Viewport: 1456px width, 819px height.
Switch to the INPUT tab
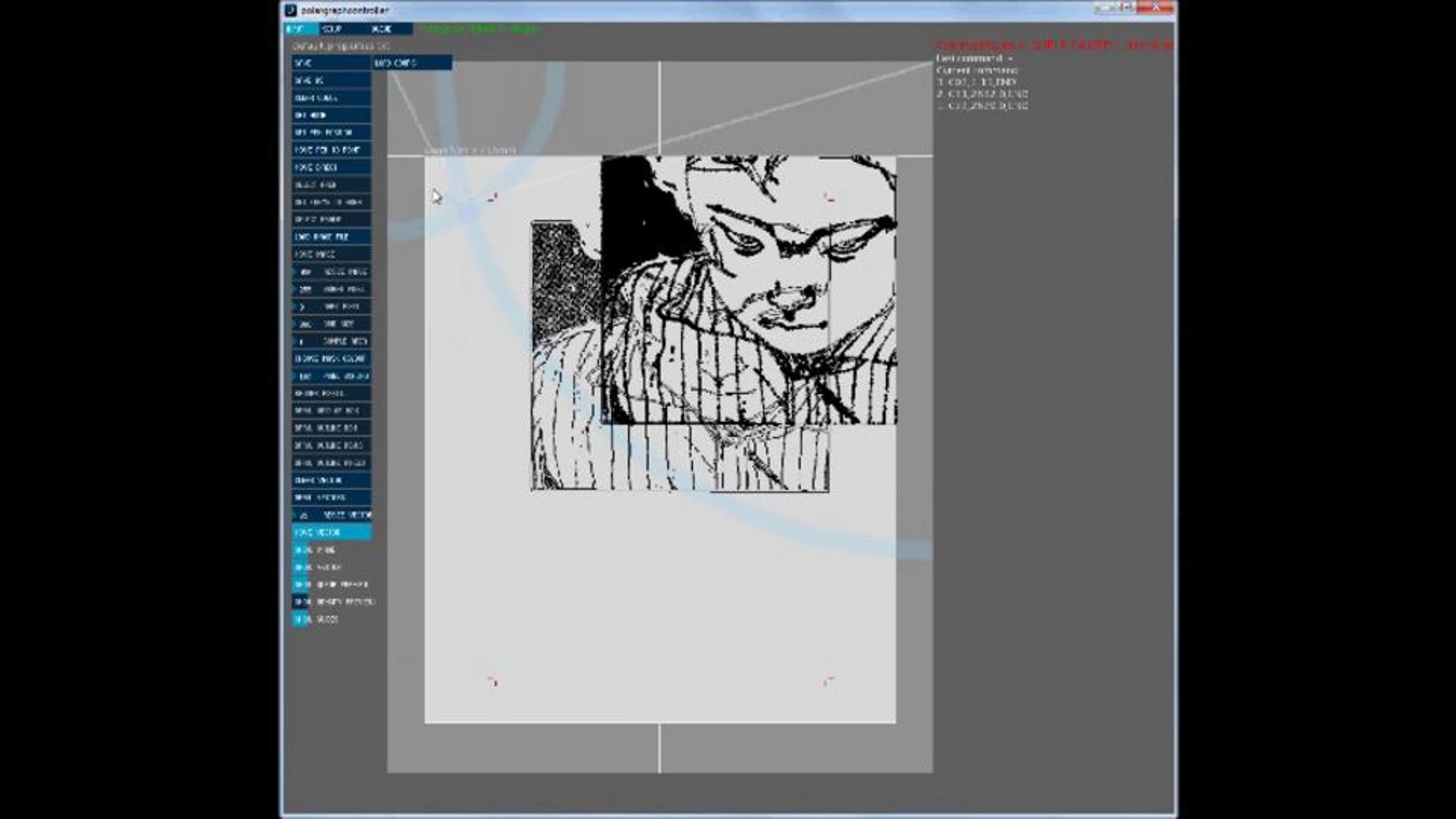[302, 29]
